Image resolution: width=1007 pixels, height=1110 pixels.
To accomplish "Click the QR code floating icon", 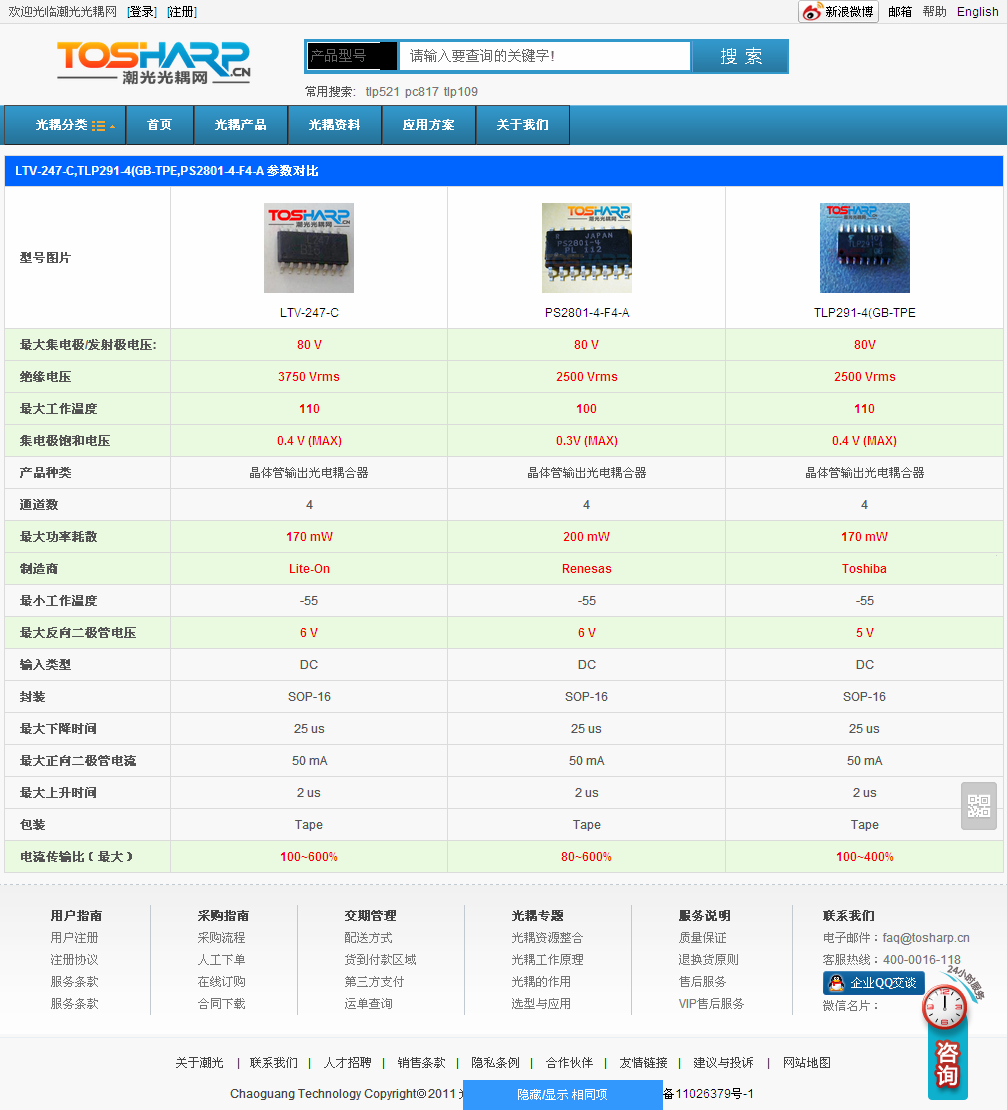I will [x=979, y=806].
